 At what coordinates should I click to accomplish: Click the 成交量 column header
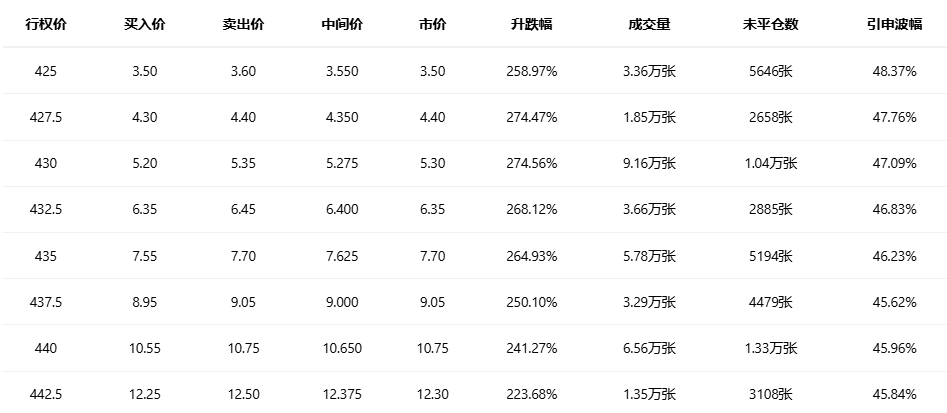[x=649, y=24]
